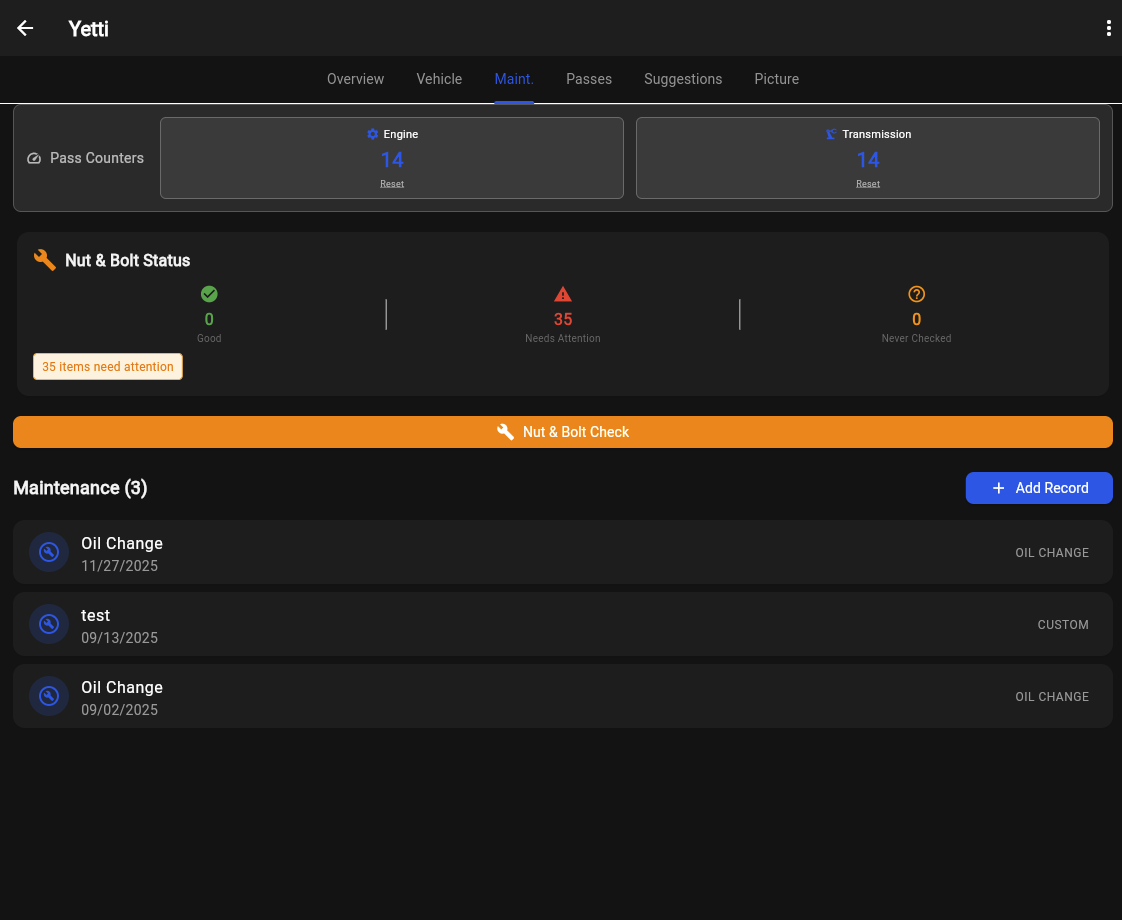This screenshot has height=920, width=1122.
Task: Start the Nut & Bolt Check
Action: (x=563, y=432)
